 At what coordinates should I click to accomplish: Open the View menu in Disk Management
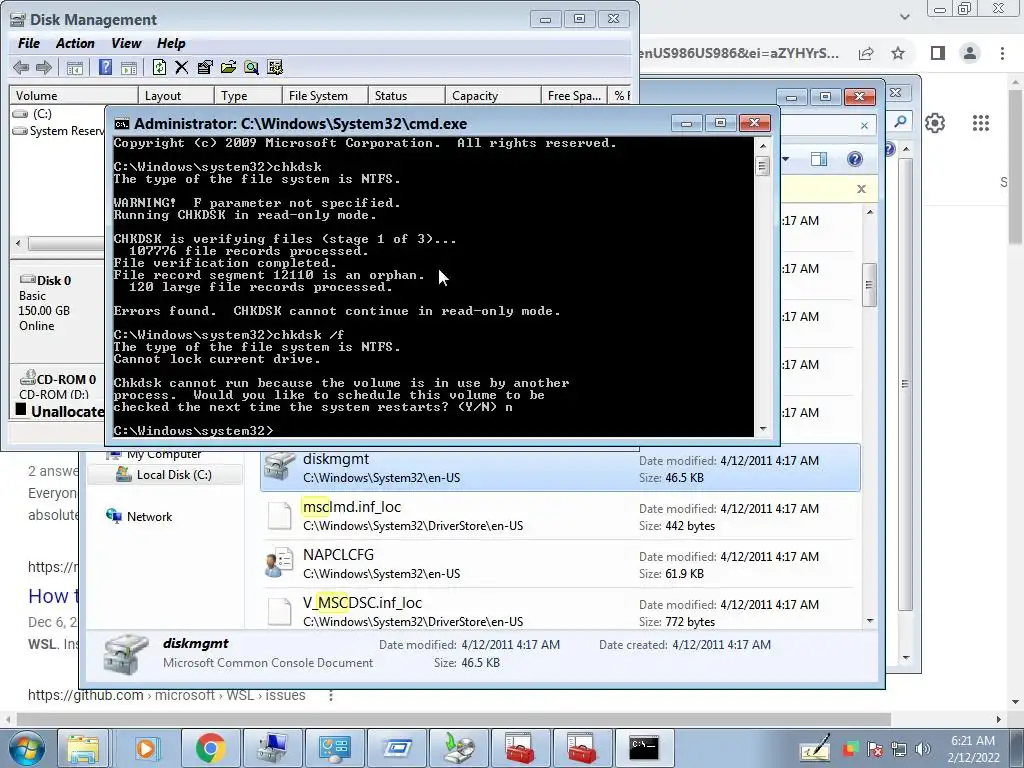(126, 43)
